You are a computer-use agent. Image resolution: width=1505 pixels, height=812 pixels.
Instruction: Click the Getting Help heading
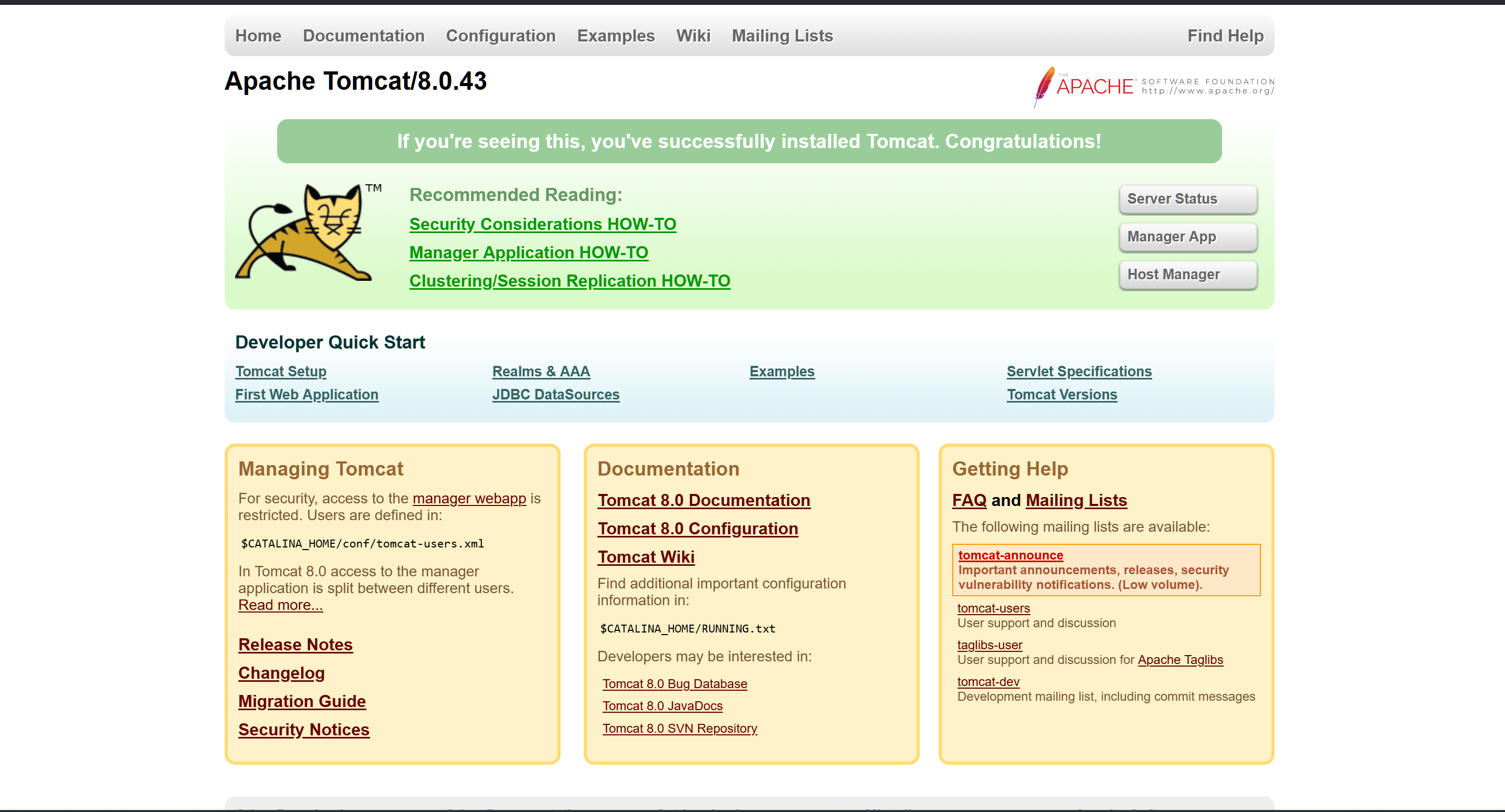pyautogui.click(x=1010, y=469)
